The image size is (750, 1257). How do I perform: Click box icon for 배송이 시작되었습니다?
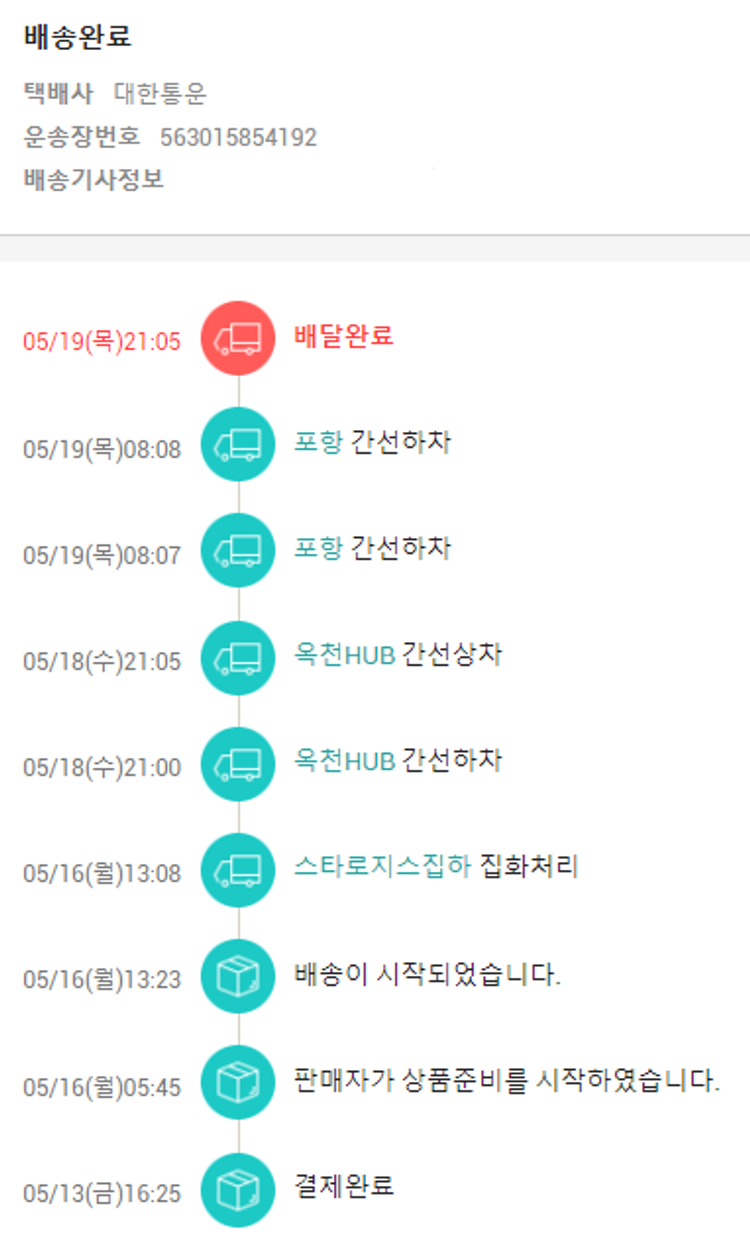point(238,977)
